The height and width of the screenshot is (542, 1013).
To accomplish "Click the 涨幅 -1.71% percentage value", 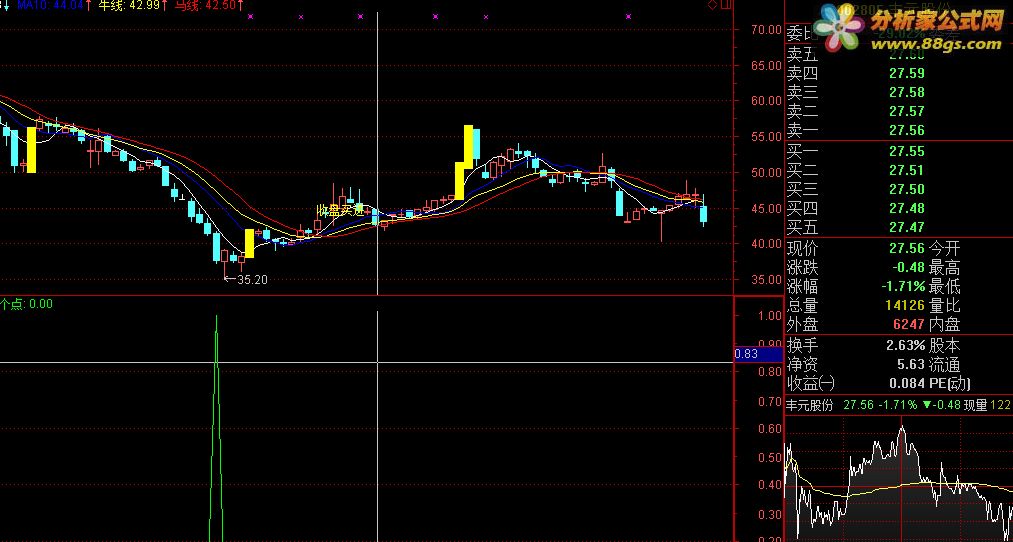I will click(x=903, y=286).
